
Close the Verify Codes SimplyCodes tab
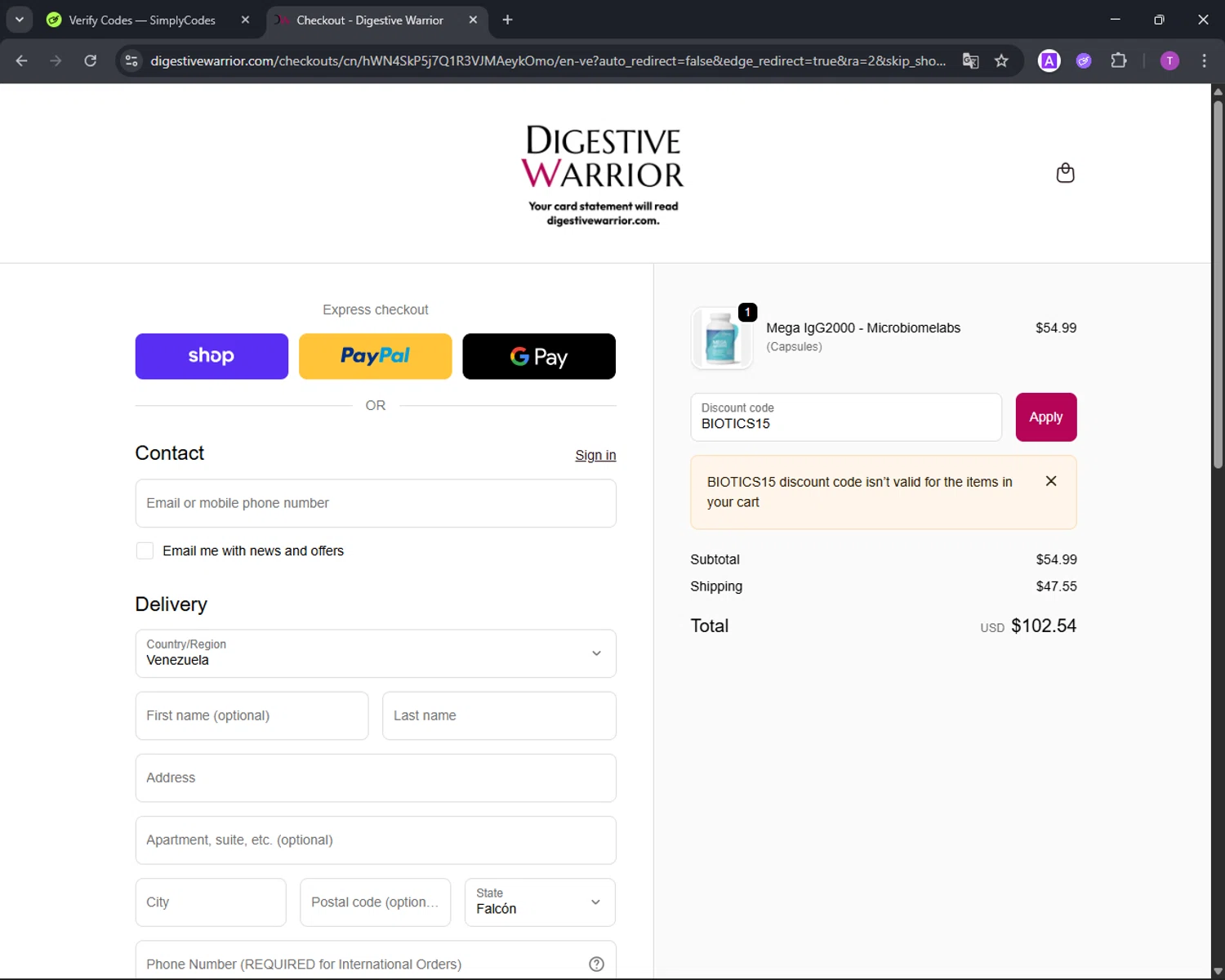pos(245,20)
